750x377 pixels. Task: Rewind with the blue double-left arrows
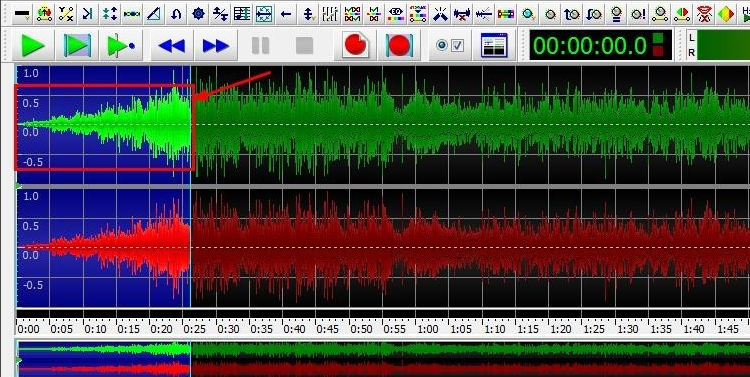[172, 46]
